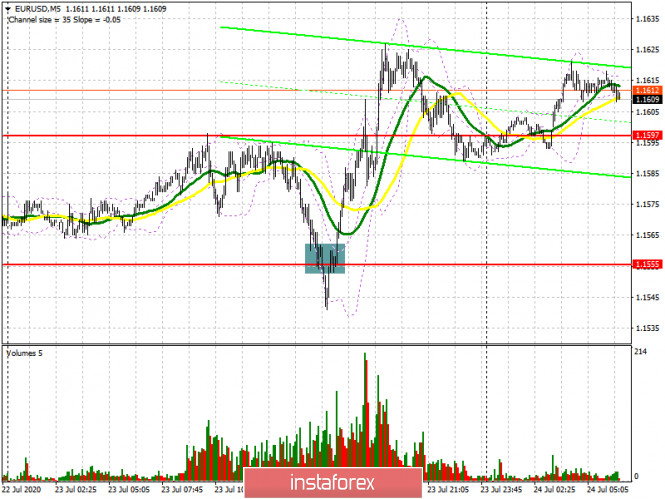Select the teal highlighted rectangle near 1.1555
Viewport: 665px width, 499px height.
click(x=325, y=258)
